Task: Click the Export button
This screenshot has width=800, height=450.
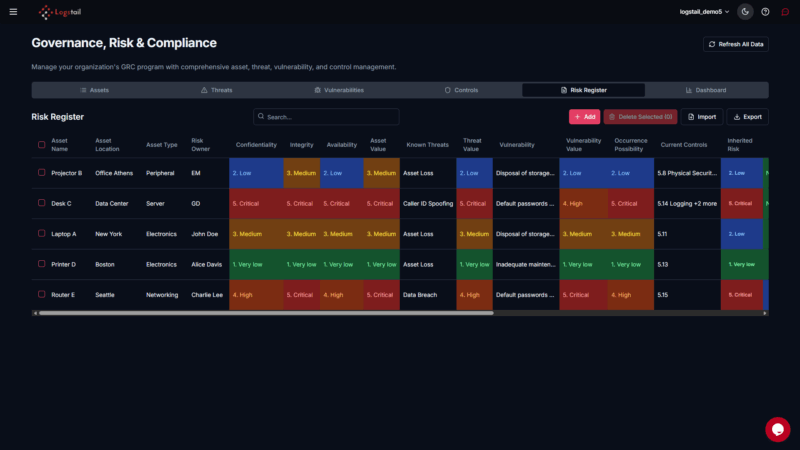Action: point(747,117)
